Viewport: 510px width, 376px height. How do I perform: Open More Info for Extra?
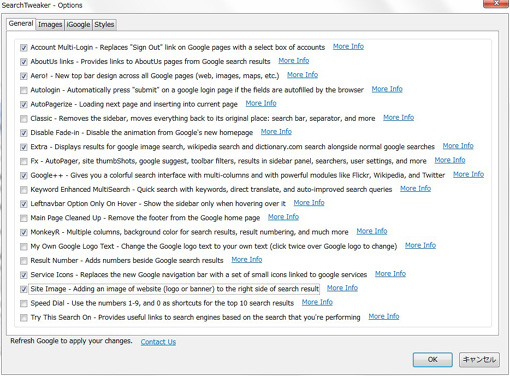tap(458, 146)
